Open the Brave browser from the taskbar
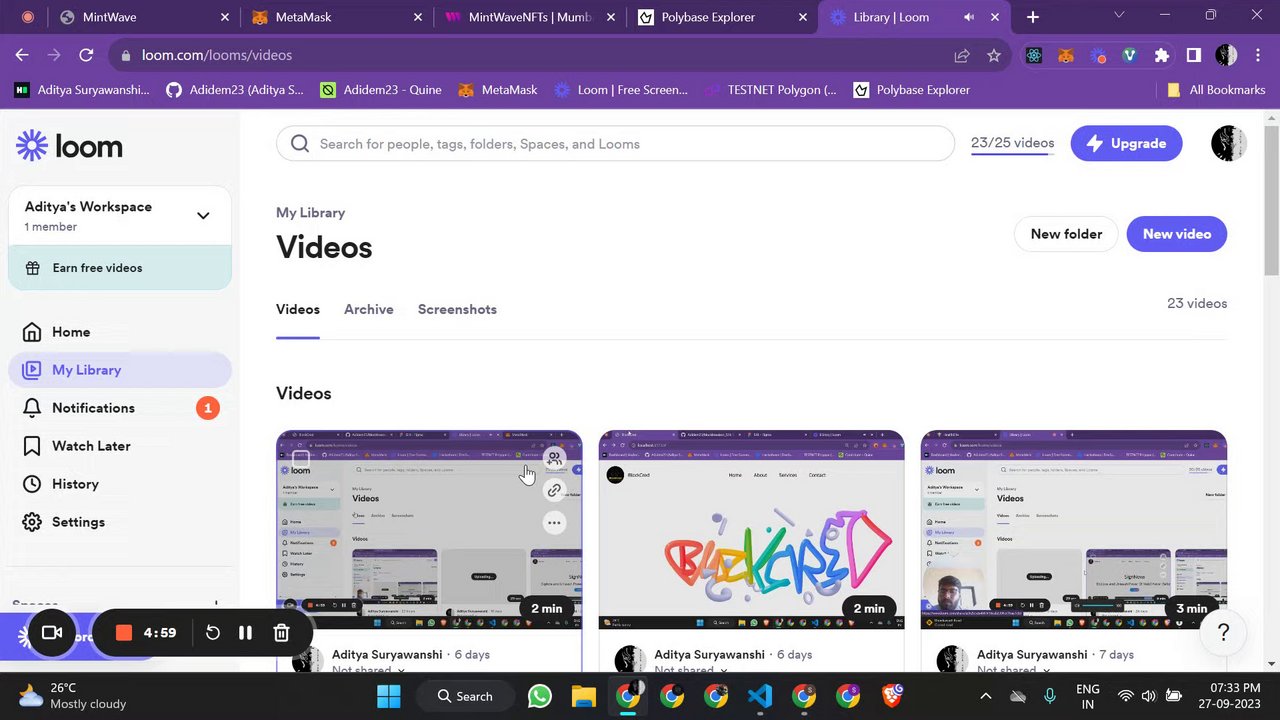Image resolution: width=1280 pixels, height=720 pixels. (x=892, y=696)
